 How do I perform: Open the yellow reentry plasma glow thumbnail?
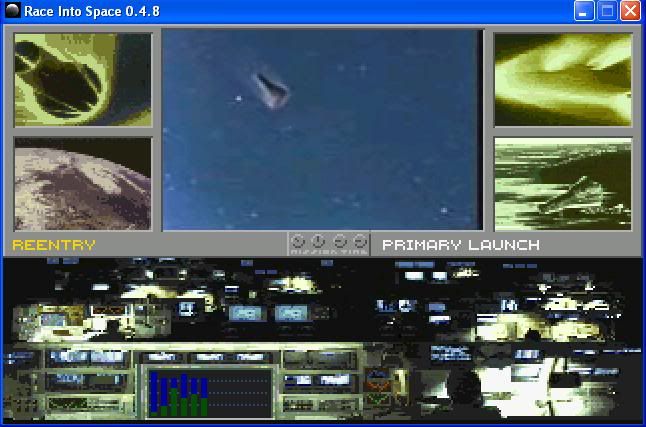[x=563, y=80]
